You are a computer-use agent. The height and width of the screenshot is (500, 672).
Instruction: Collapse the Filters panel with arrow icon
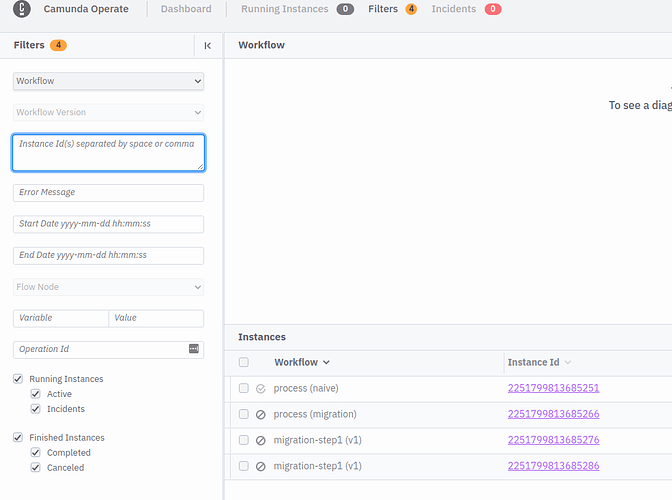pyautogui.click(x=208, y=45)
